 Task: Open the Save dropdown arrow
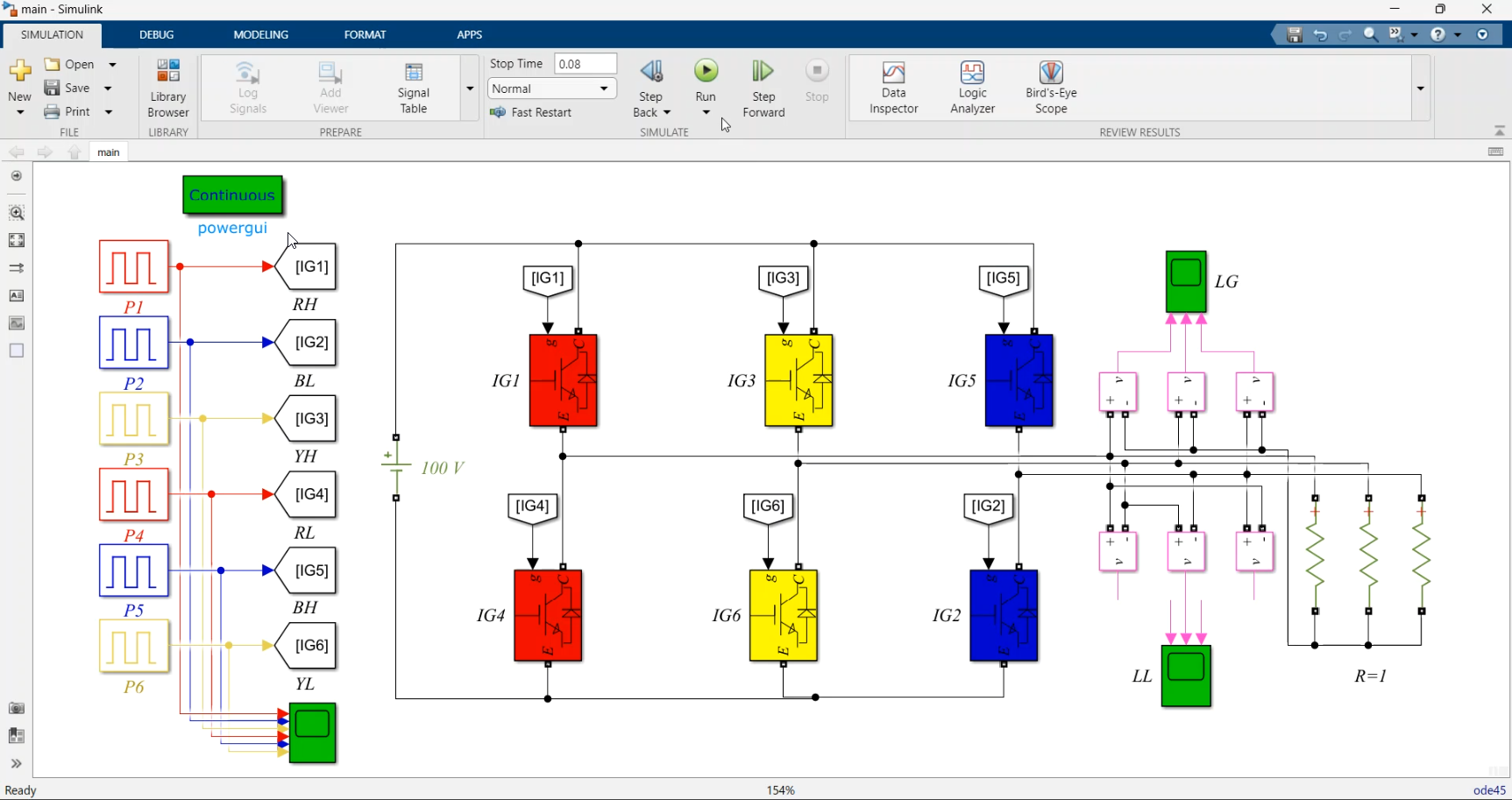click(x=108, y=88)
